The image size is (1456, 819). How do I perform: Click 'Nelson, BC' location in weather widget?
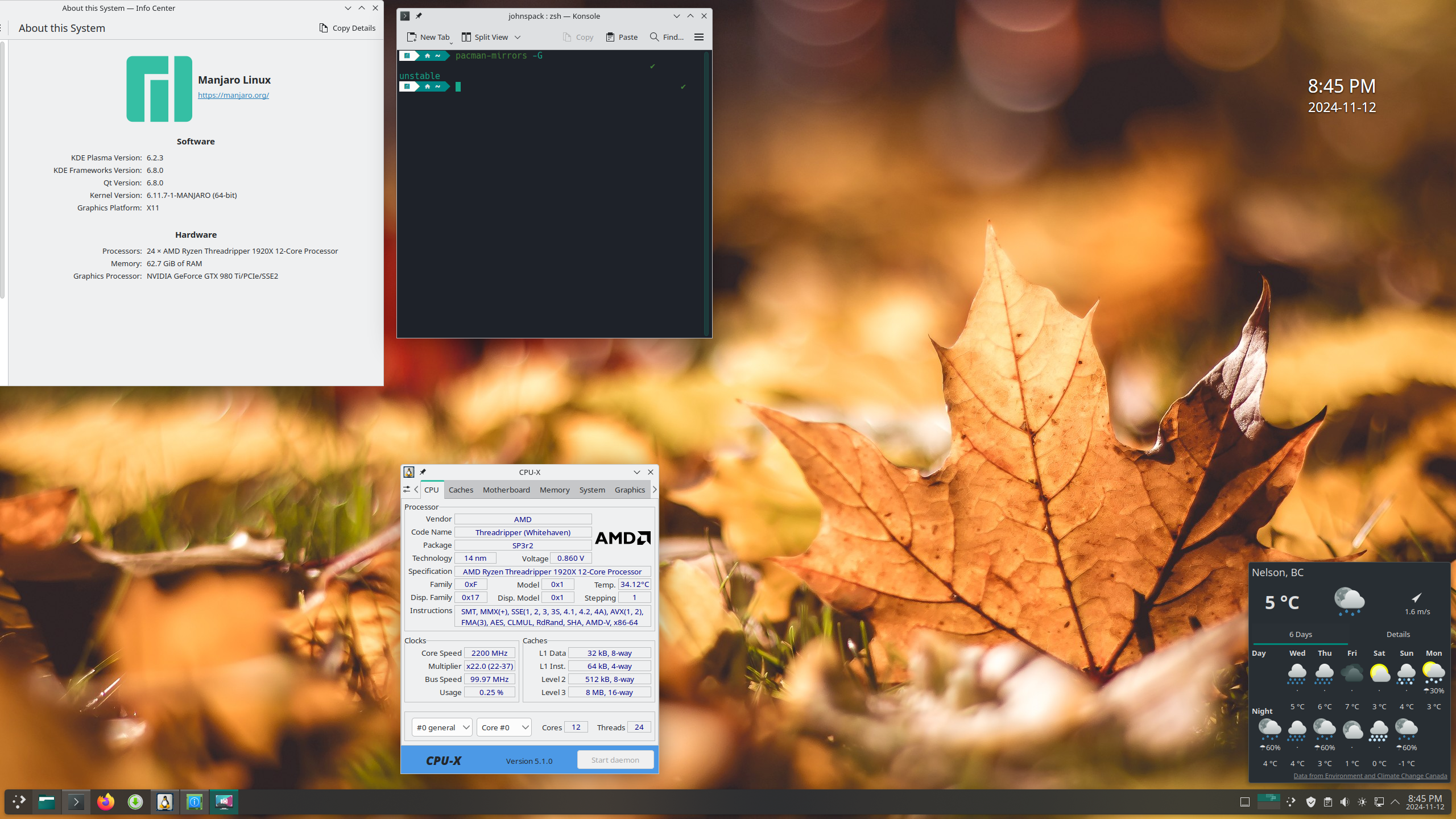1277,573
